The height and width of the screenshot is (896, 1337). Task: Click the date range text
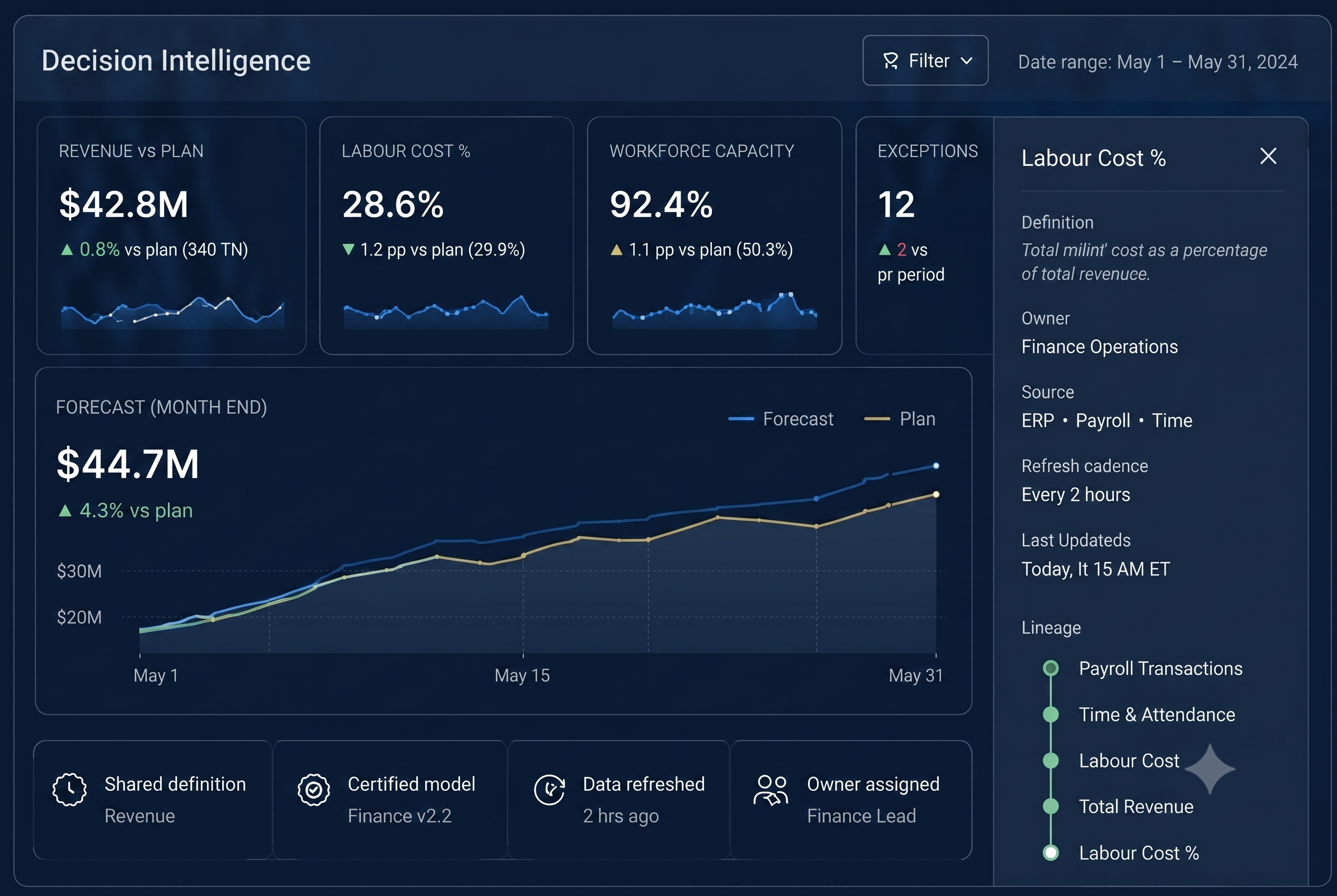coord(1158,62)
